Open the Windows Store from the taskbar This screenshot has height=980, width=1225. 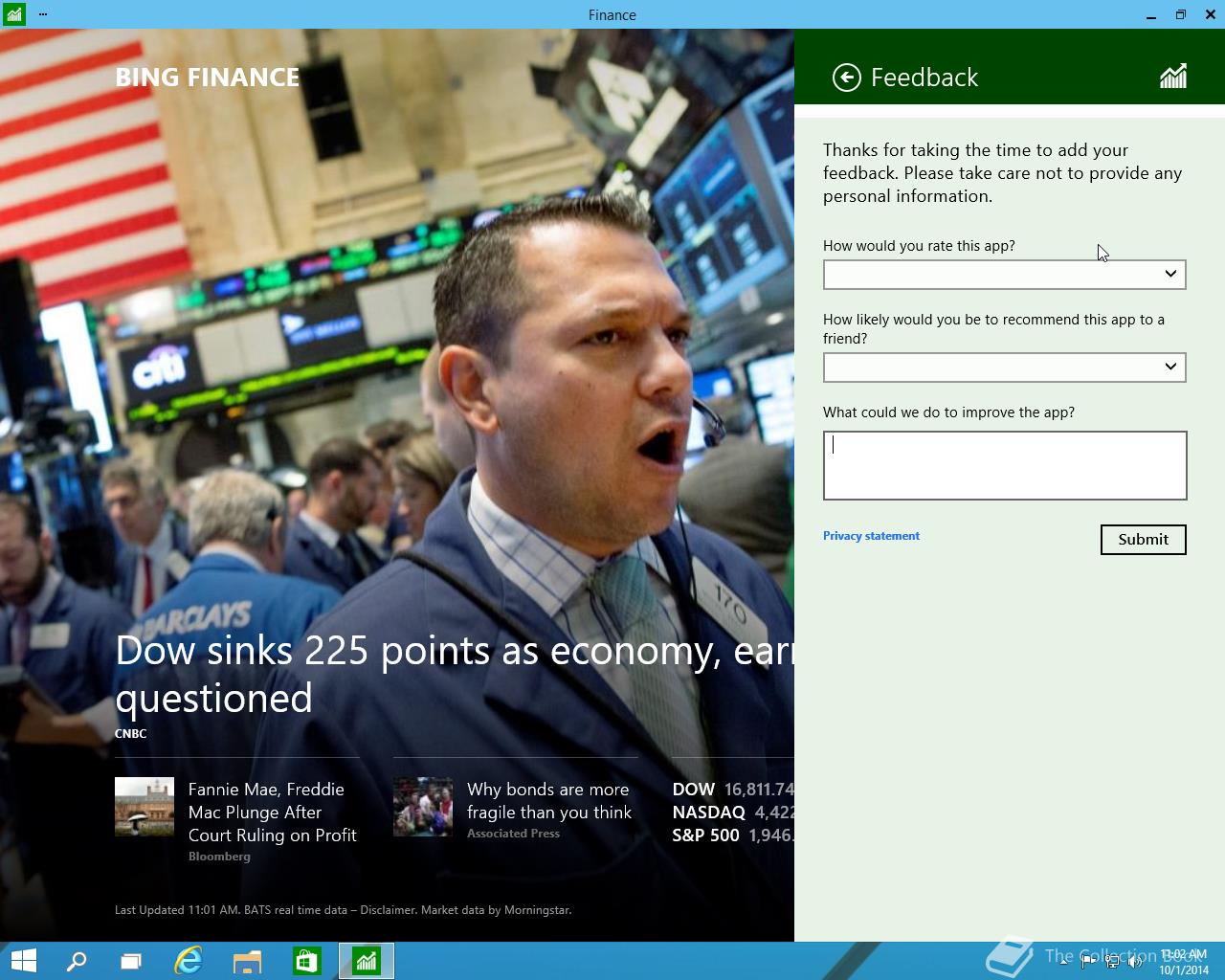[306, 961]
